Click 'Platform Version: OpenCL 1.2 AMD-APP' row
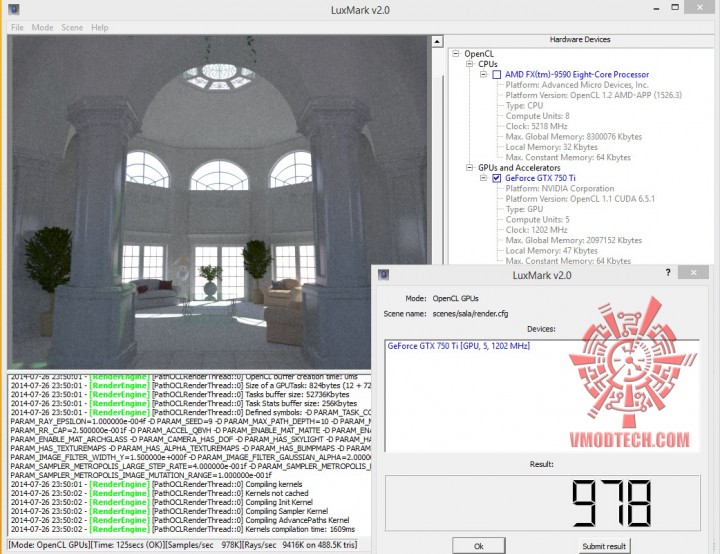Image resolution: width=720 pixels, height=554 pixels. (x=593, y=95)
